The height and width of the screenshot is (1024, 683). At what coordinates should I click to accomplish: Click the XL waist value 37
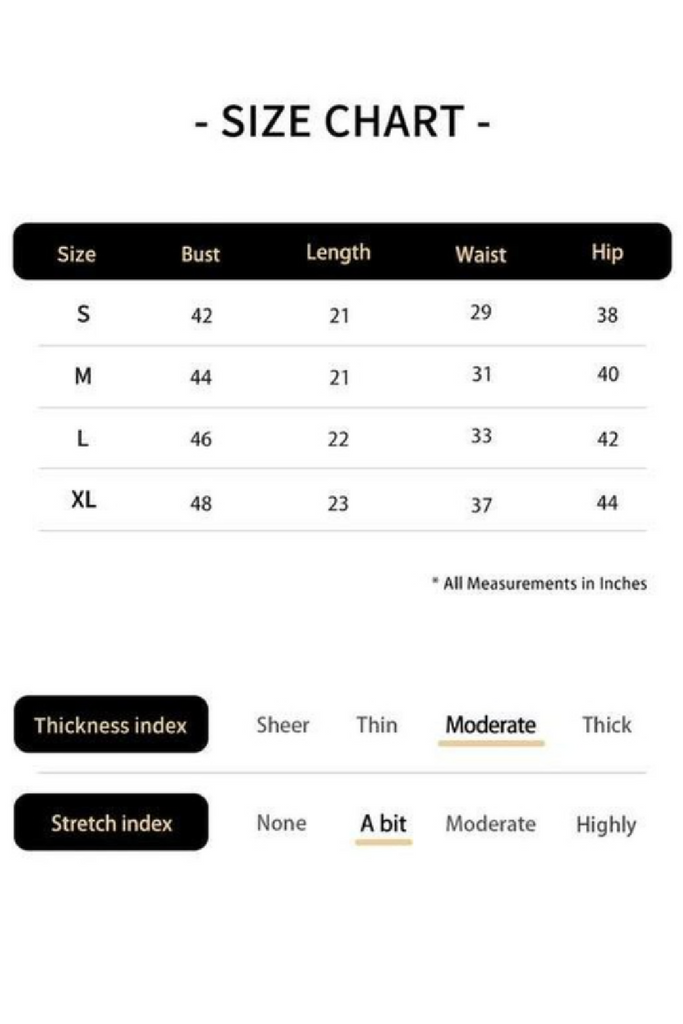481,505
